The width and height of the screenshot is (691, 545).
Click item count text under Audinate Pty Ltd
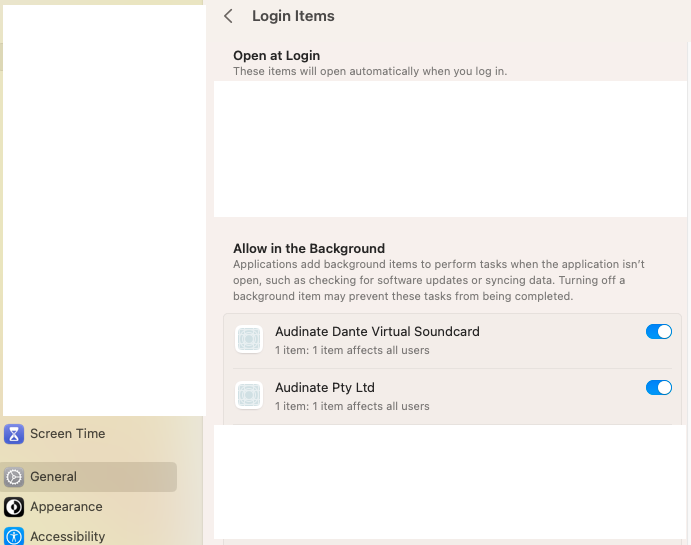pos(352,406)
